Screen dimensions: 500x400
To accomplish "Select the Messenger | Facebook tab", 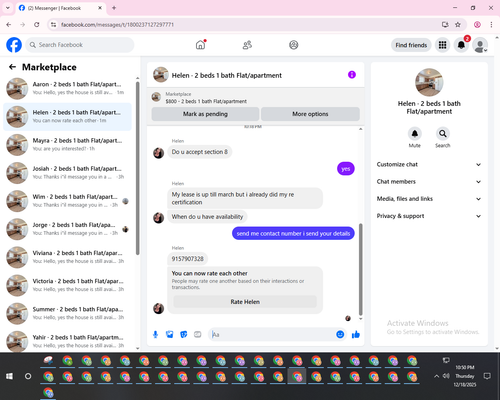I will pyautogui.click(x=60, y=8).
